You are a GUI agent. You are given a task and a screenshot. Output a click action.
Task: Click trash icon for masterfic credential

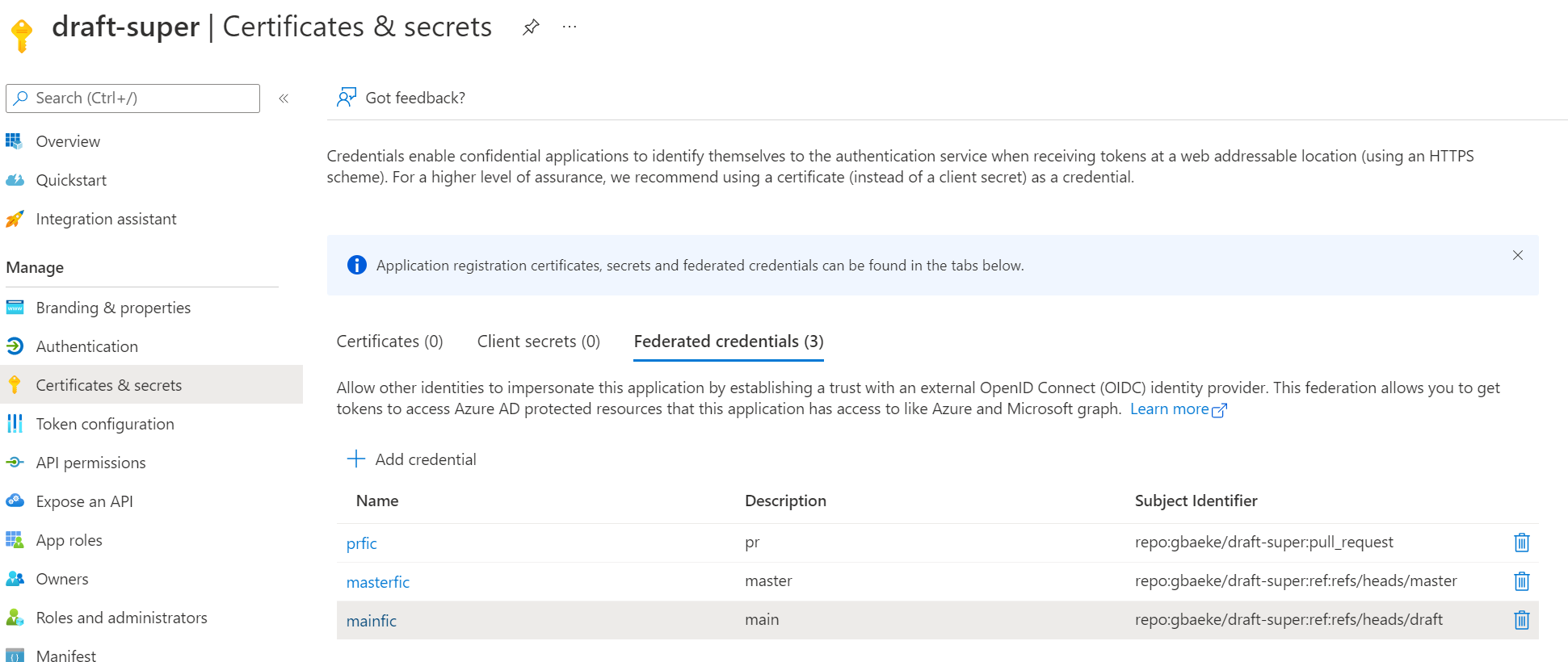1521,581
